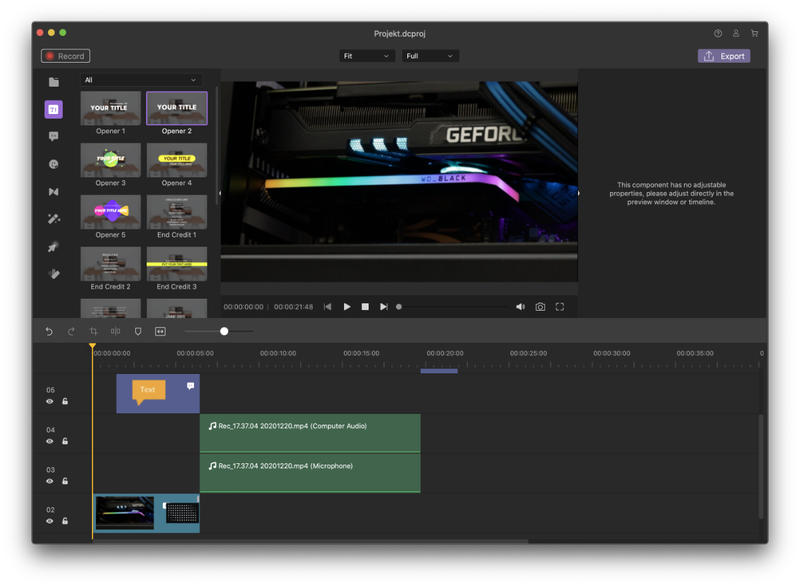Expand the All category dropdown
The image size is (800, 586).
point(140,80)
